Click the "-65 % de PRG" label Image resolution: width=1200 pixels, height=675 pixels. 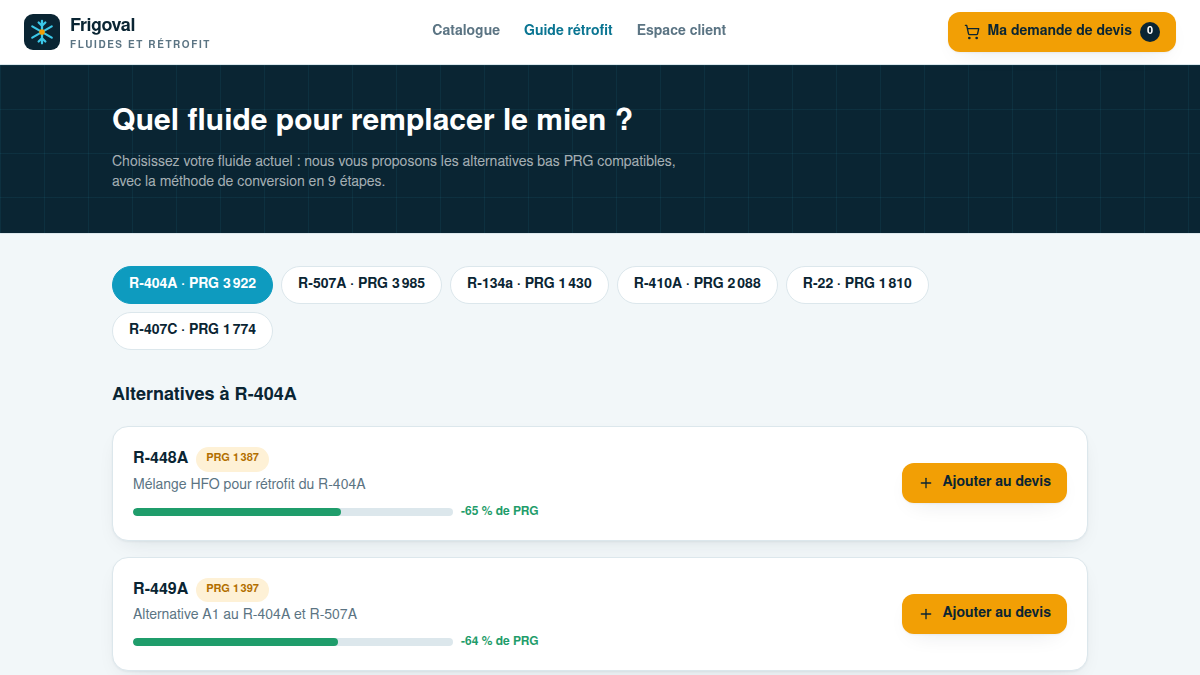point(500,511)
